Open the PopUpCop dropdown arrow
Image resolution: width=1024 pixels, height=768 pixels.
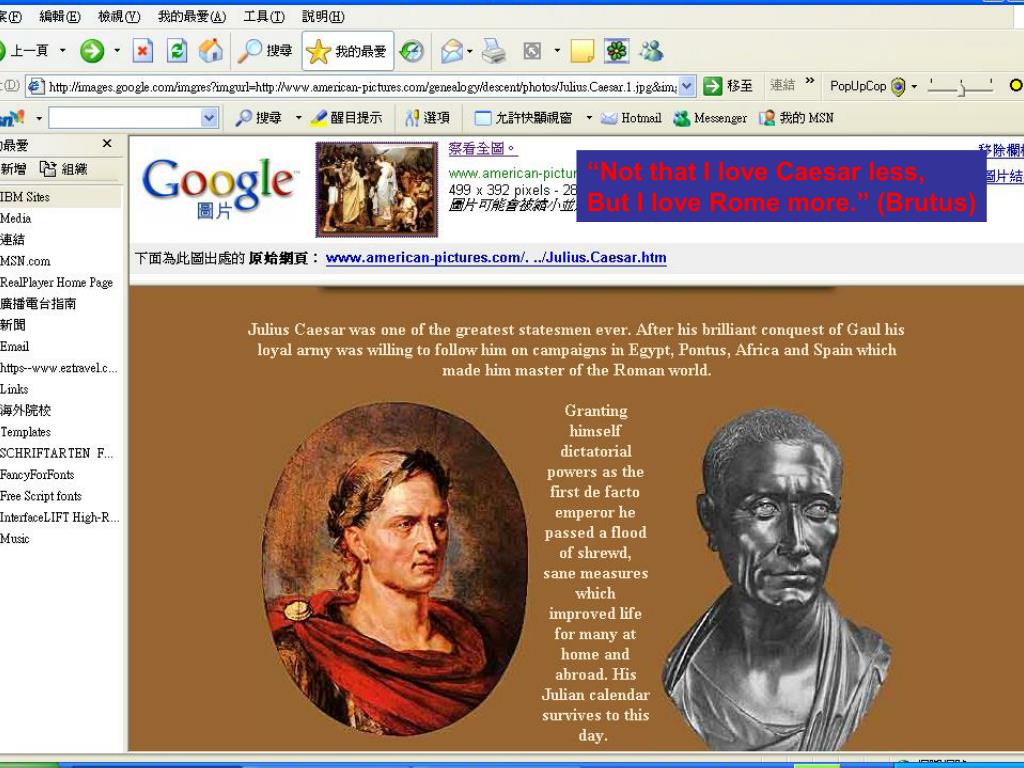pyautogui.click(x=914, y=86)
